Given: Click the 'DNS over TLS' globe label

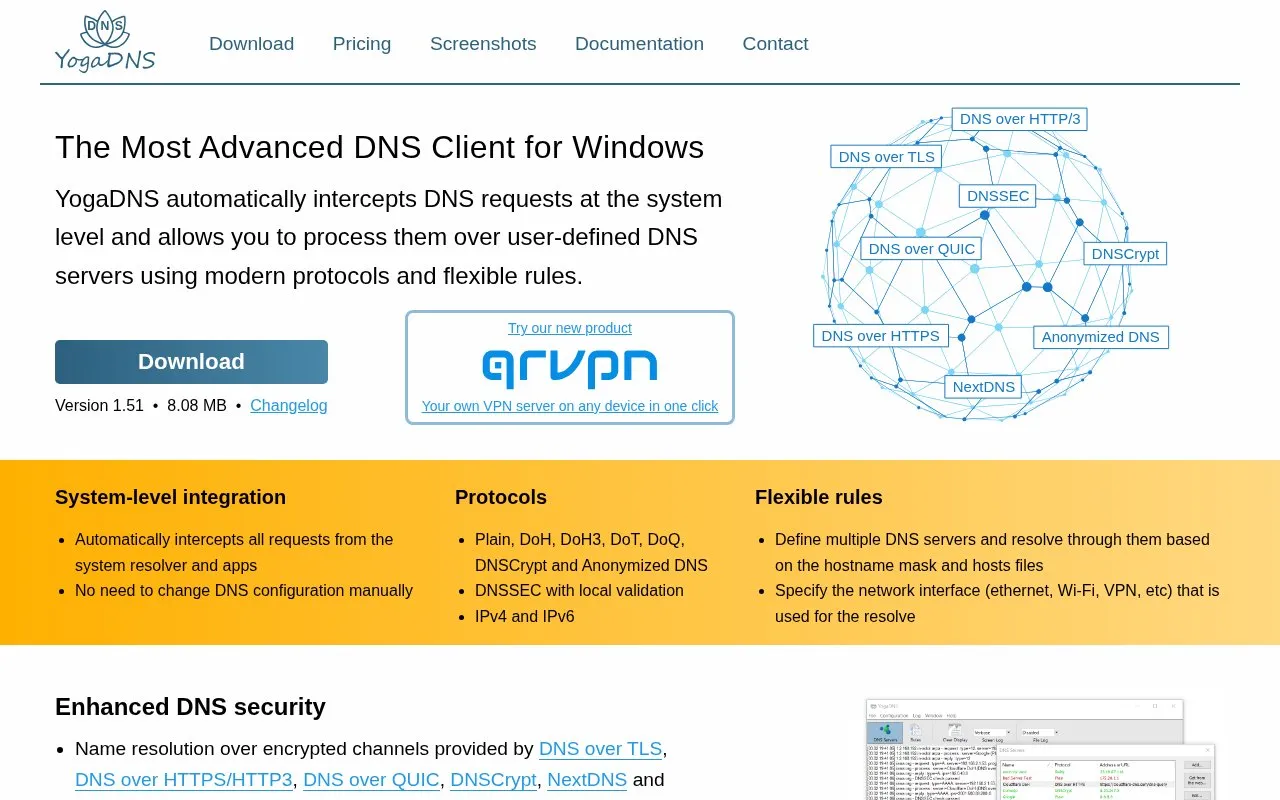Looking at the screenshot, I should (x=886, y=157).
